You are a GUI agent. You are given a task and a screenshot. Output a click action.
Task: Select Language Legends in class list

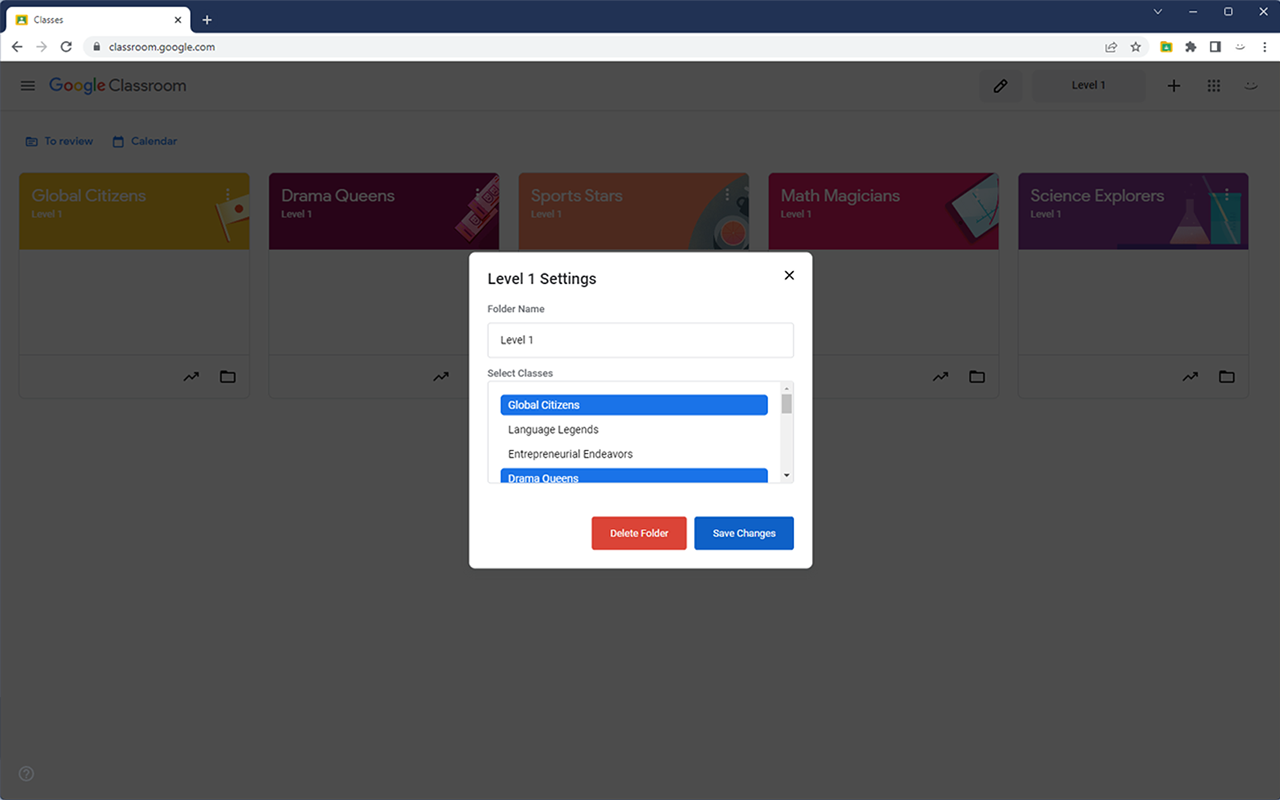point(634,429)
